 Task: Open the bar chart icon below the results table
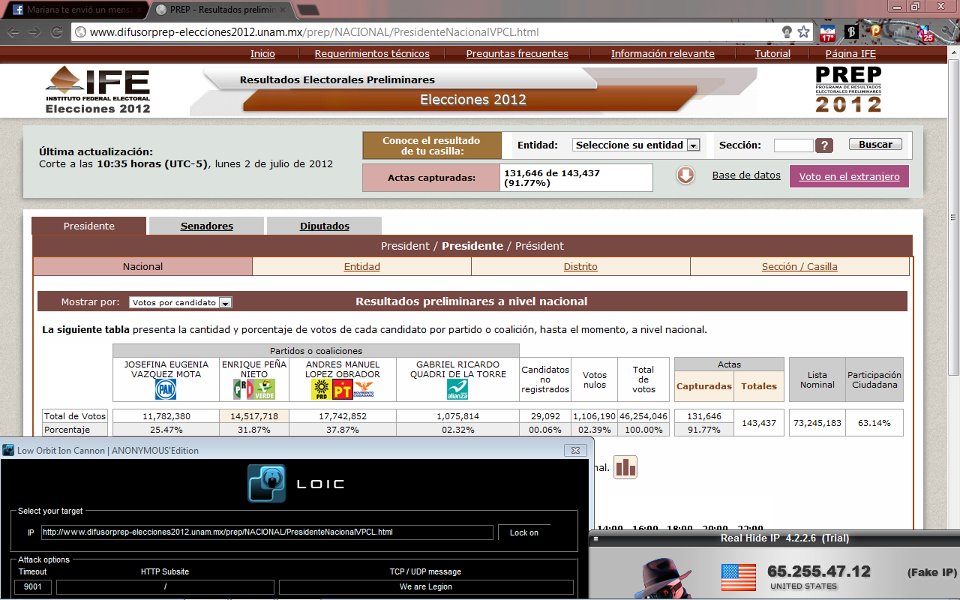625,467
